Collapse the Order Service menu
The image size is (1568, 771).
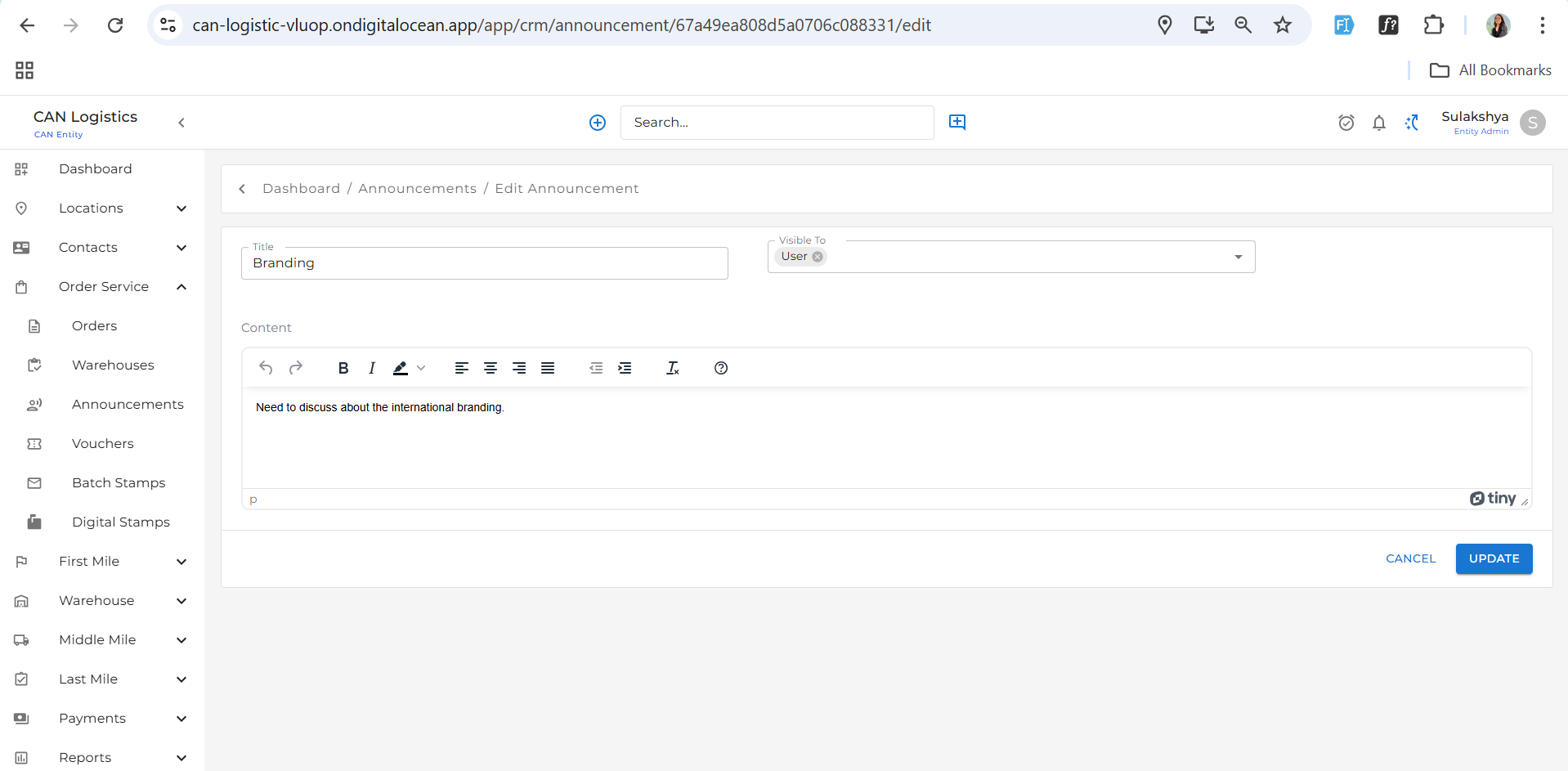tap(102, 287)
